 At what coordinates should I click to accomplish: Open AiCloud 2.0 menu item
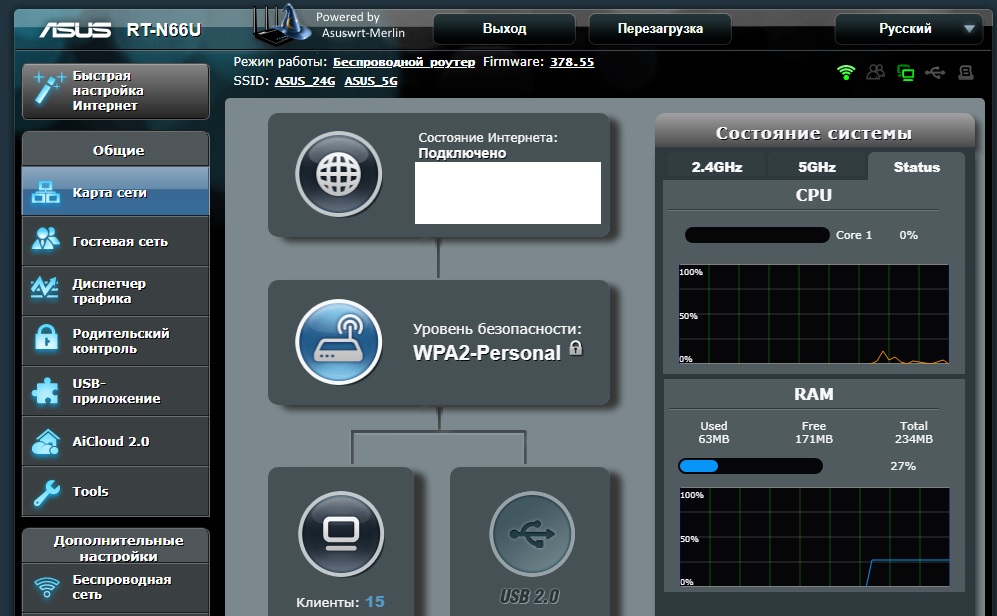pos(116,441)
